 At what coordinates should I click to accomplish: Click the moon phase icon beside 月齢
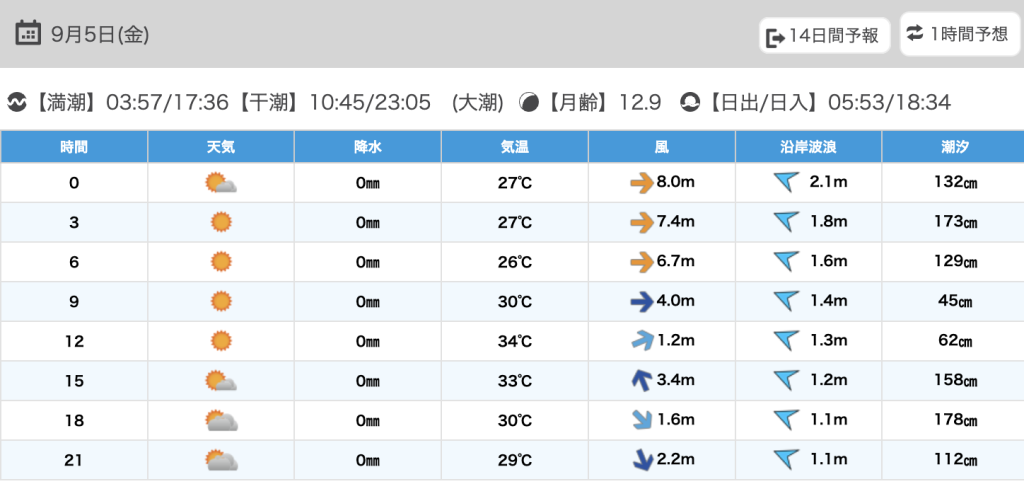(529, 103)
